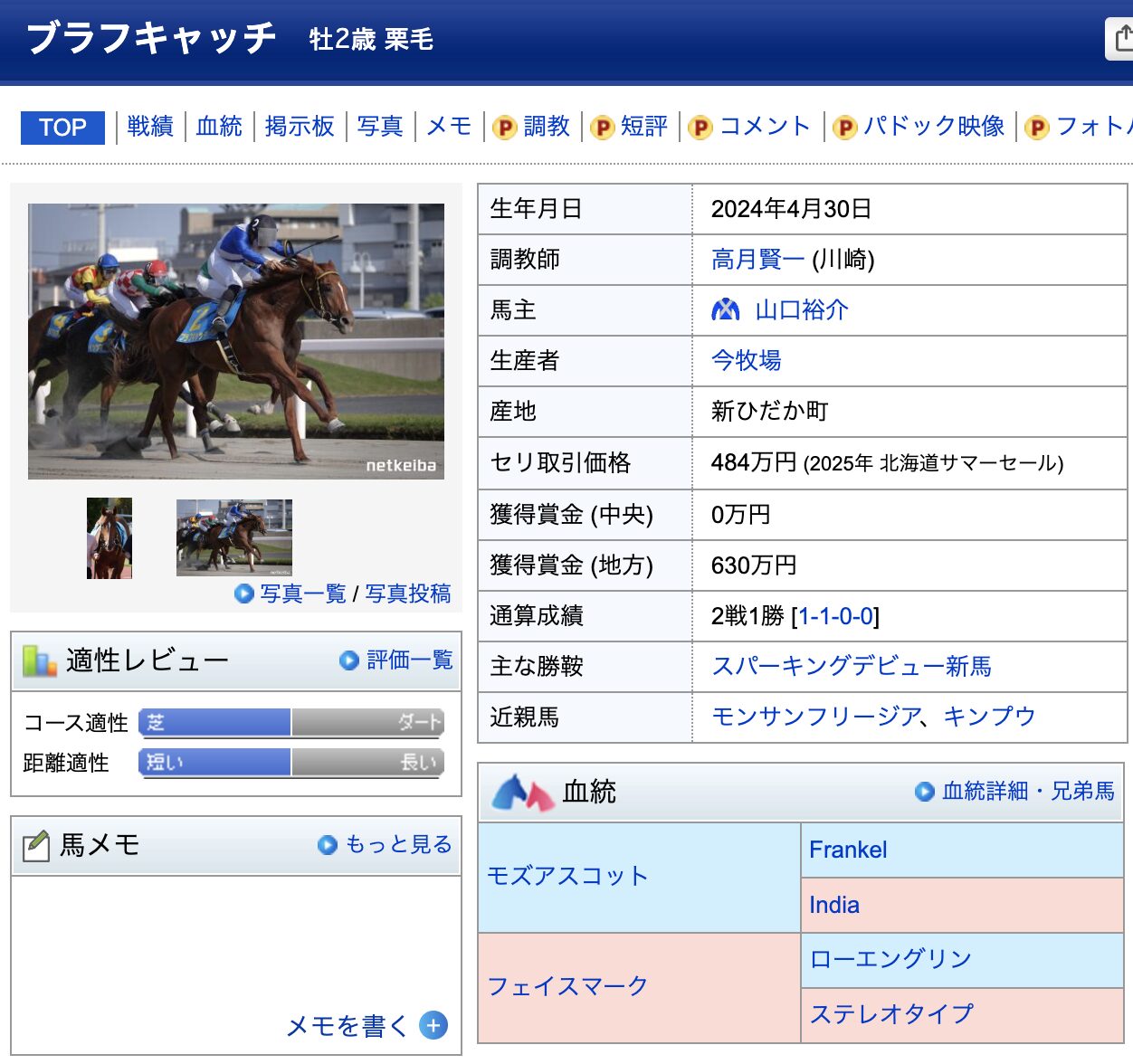Click the horse name ブラフキャッチ heading

tap(151, 38)
